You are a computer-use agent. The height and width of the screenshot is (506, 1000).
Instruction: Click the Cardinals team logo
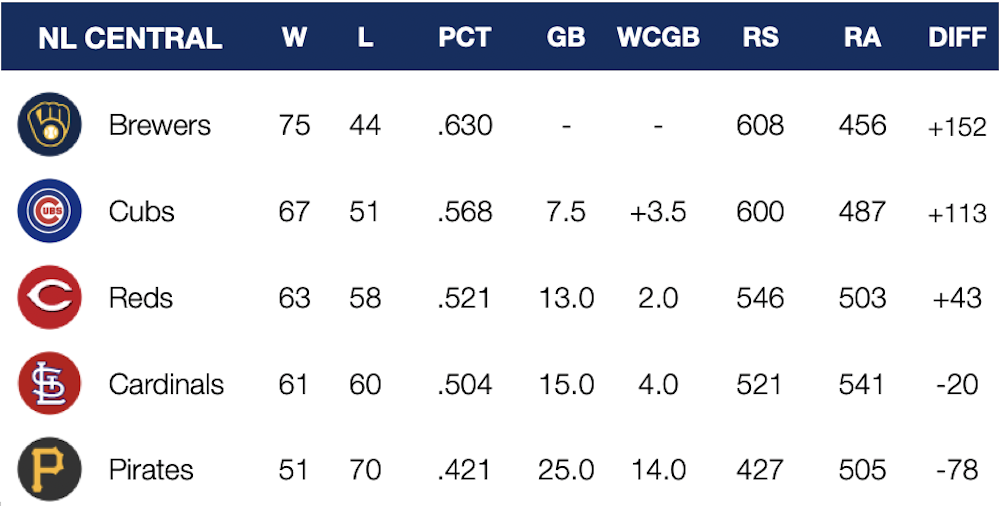point(47,384)
